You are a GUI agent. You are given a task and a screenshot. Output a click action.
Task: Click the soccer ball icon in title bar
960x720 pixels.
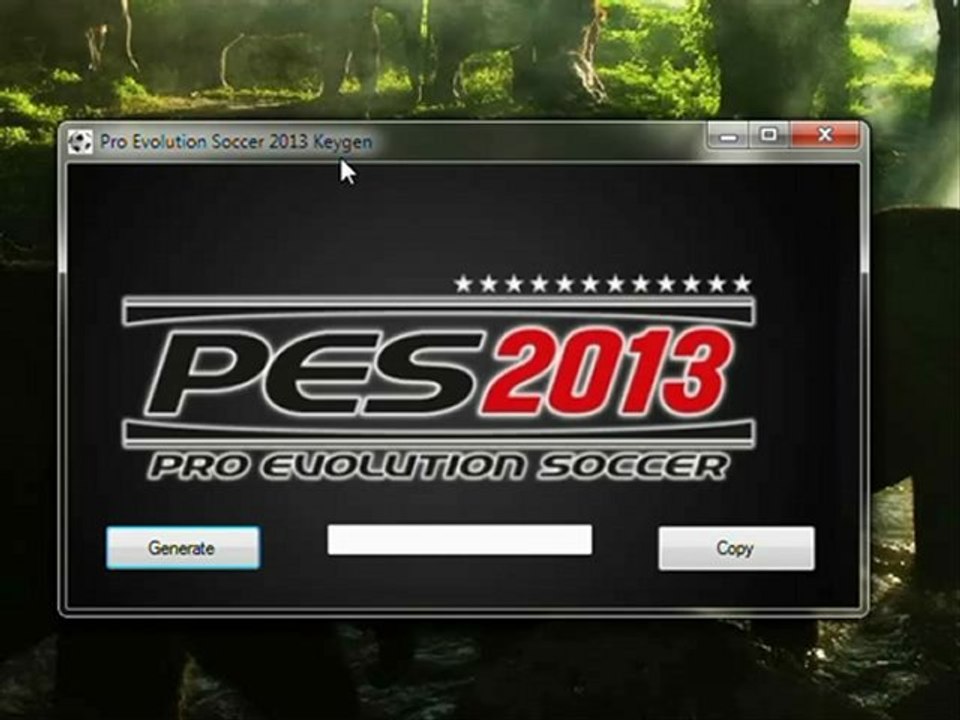point(80,142)
